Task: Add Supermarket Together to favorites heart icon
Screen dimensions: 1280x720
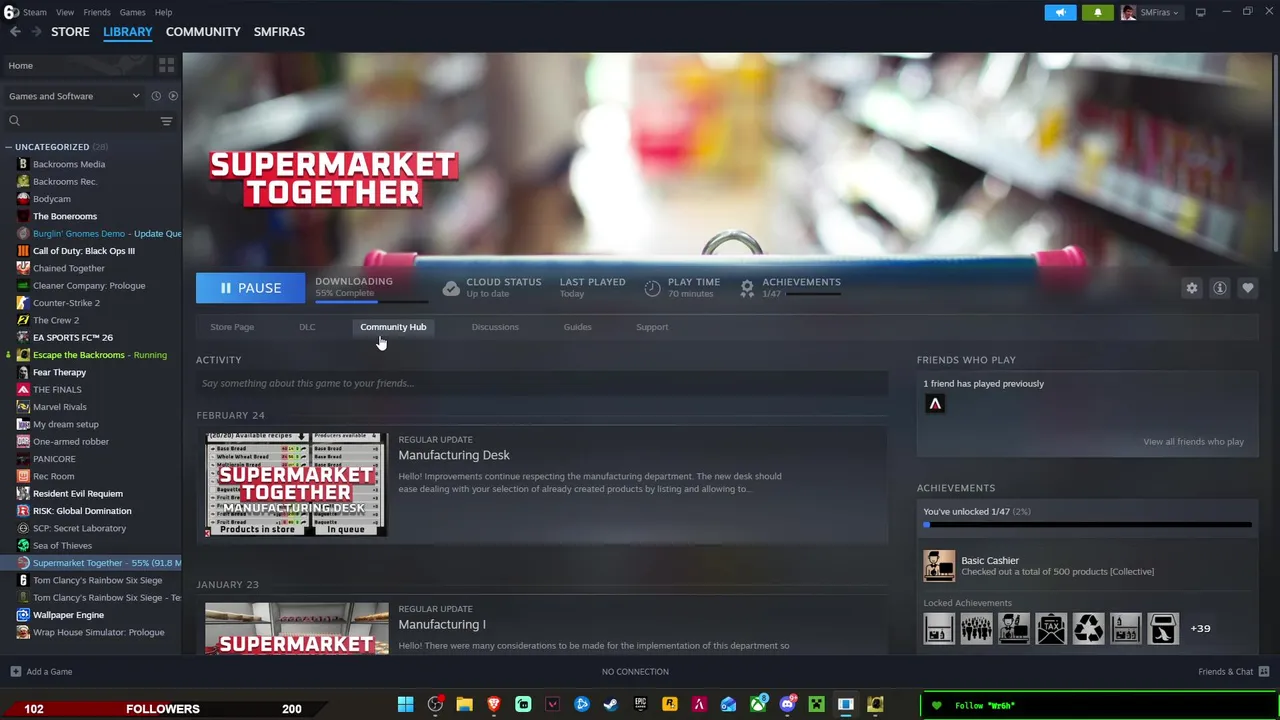Action: [1247, 288]
